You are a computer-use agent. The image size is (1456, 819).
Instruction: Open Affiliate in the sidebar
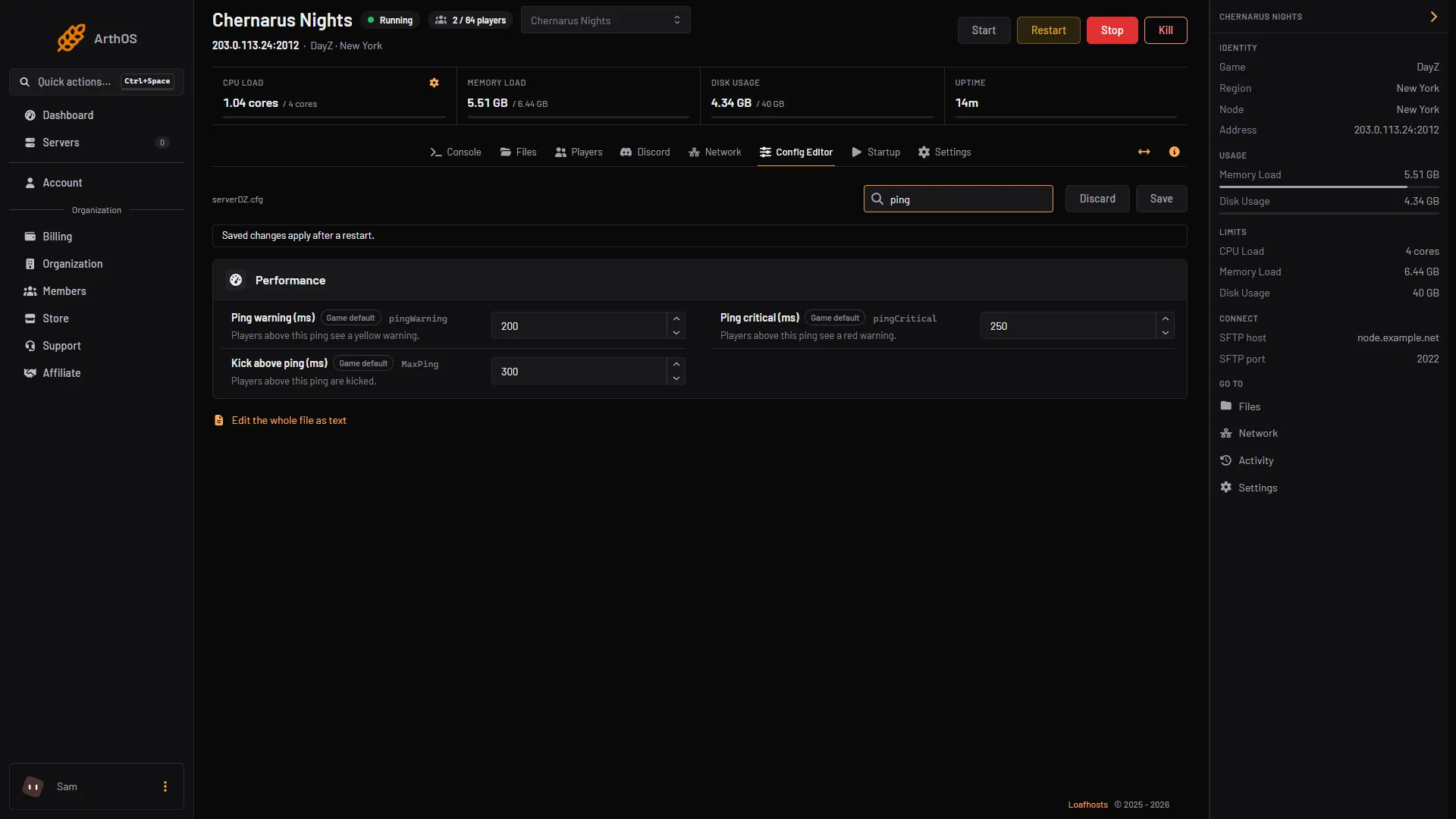[x=96, y=373]
